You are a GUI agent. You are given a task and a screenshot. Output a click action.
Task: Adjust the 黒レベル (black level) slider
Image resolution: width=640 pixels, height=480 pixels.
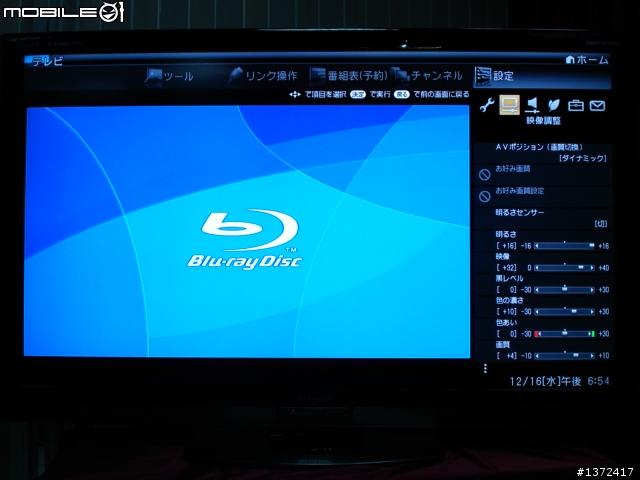[x=564, y=290]
